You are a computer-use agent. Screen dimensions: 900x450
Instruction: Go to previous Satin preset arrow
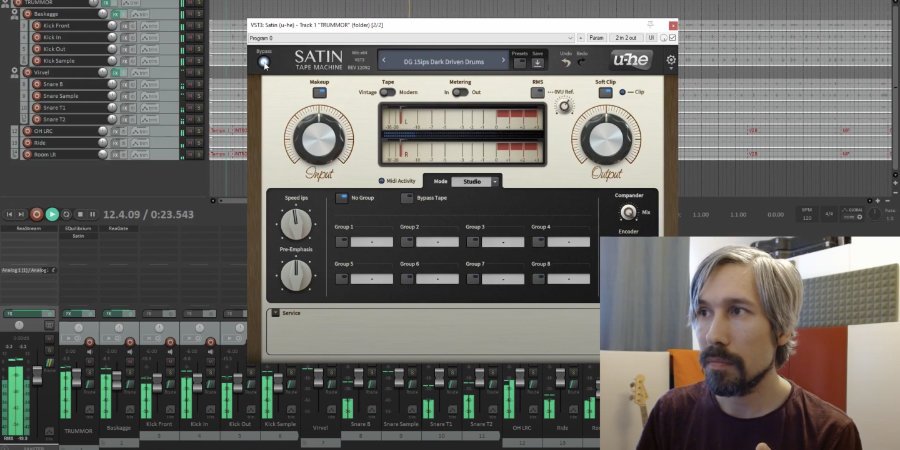pos(384,60)
